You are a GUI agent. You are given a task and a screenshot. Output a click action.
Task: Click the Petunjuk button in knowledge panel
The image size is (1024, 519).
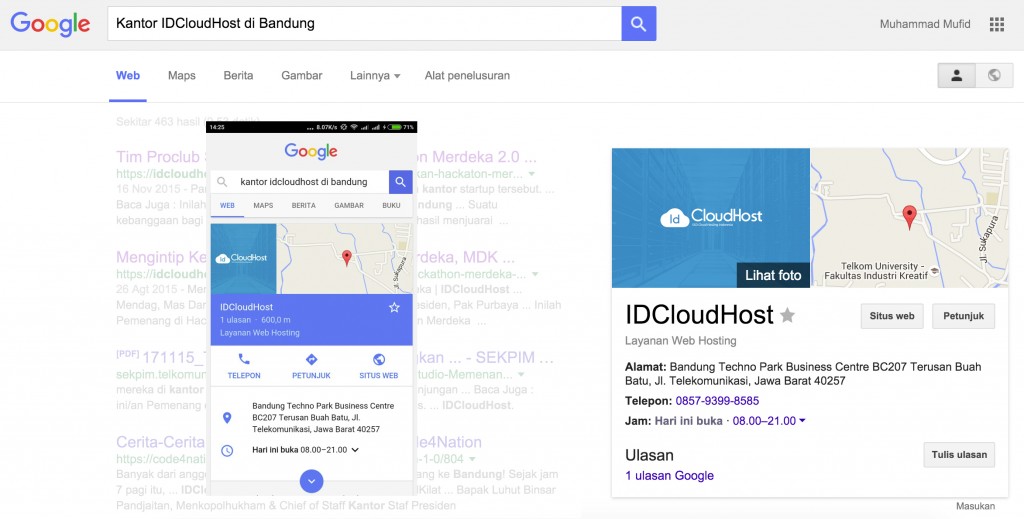pyautogui.click(x=963, y=316)
